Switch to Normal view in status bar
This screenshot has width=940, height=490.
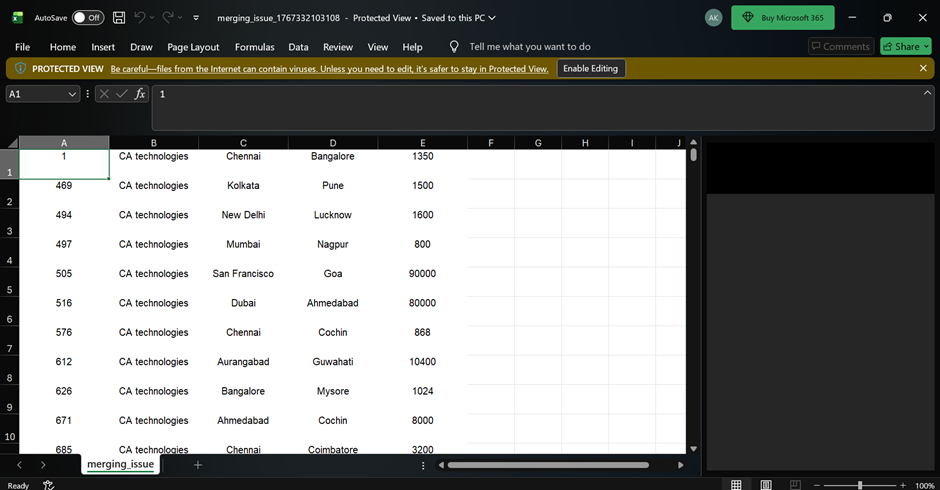736,485
